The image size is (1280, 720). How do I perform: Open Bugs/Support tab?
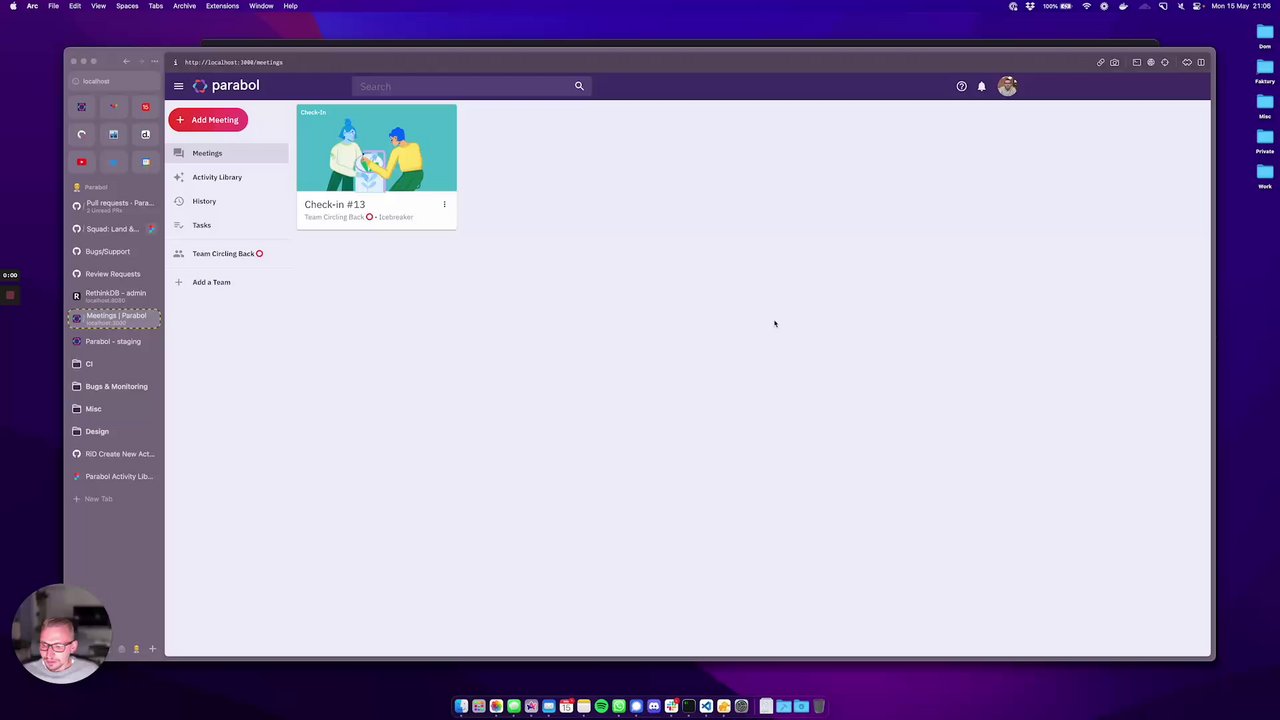coord(114,251)
